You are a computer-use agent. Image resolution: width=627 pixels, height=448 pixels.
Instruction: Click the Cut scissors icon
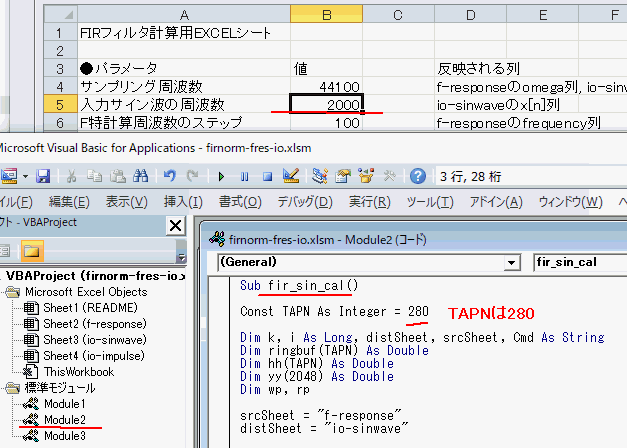click(x=72, y=176)
